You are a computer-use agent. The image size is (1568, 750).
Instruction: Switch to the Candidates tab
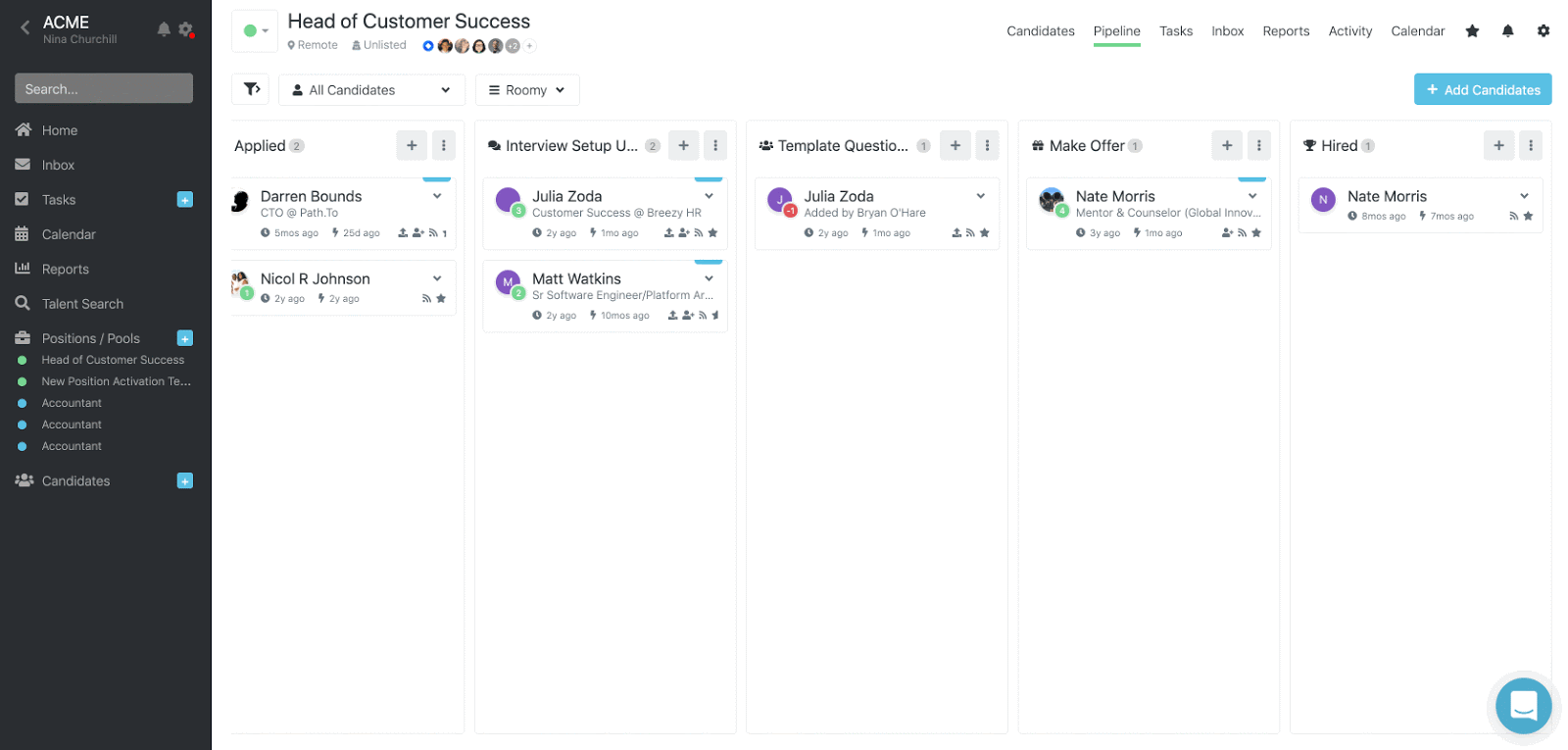[1040, 31]
